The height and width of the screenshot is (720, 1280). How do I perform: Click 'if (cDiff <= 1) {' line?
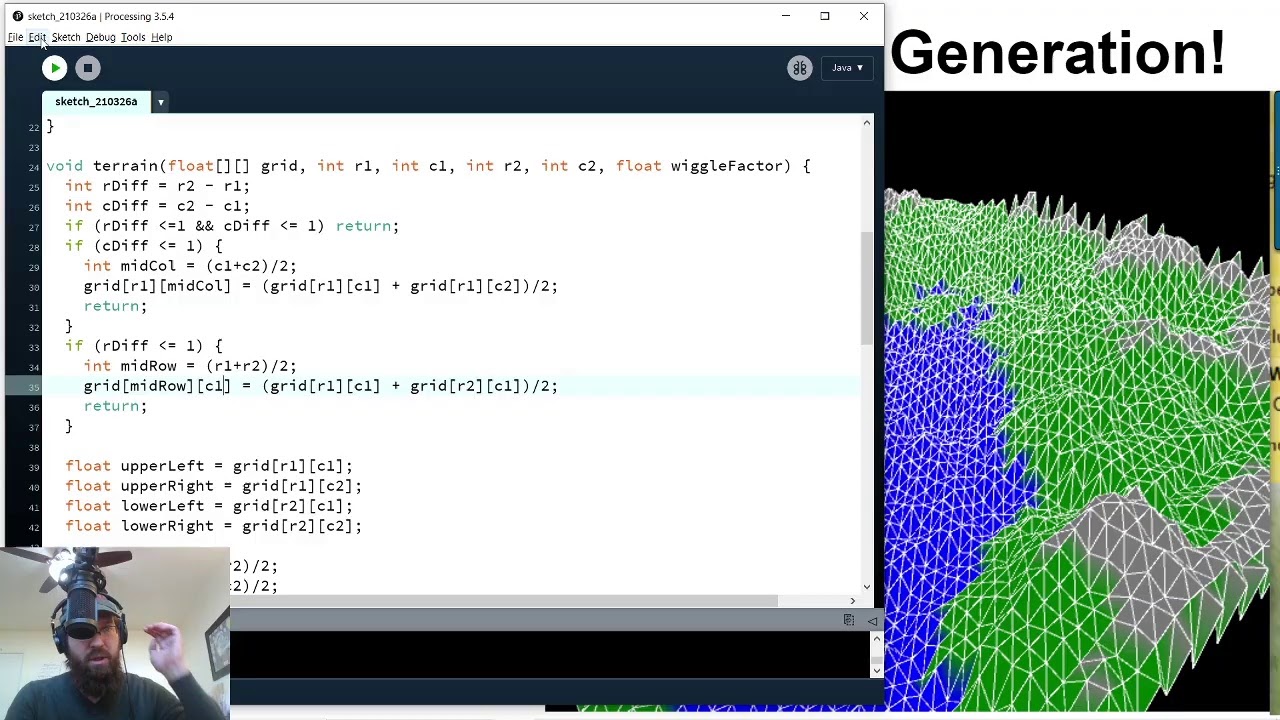[x=144, y=246]
